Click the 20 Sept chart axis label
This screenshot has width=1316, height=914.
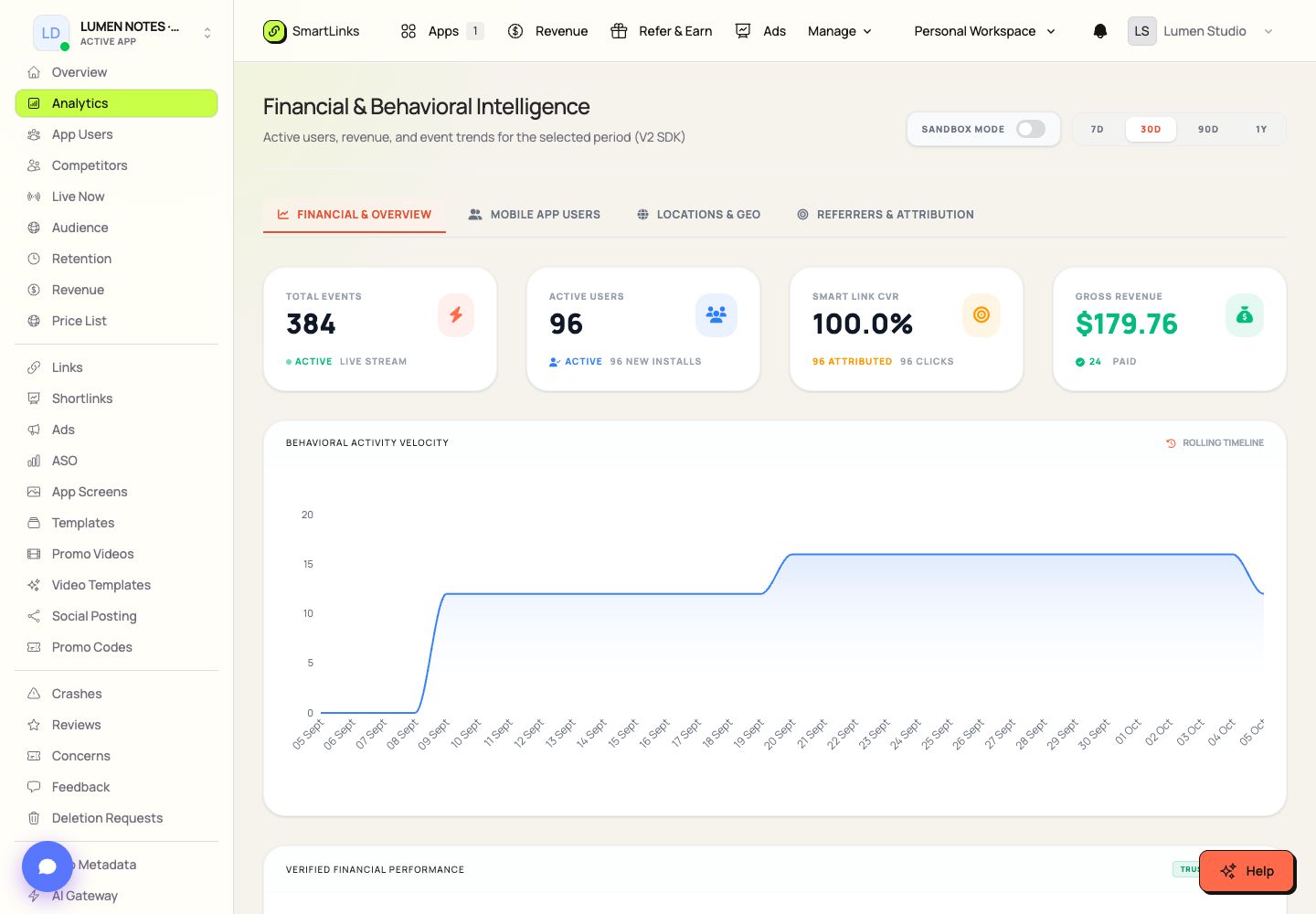[780, 734]
